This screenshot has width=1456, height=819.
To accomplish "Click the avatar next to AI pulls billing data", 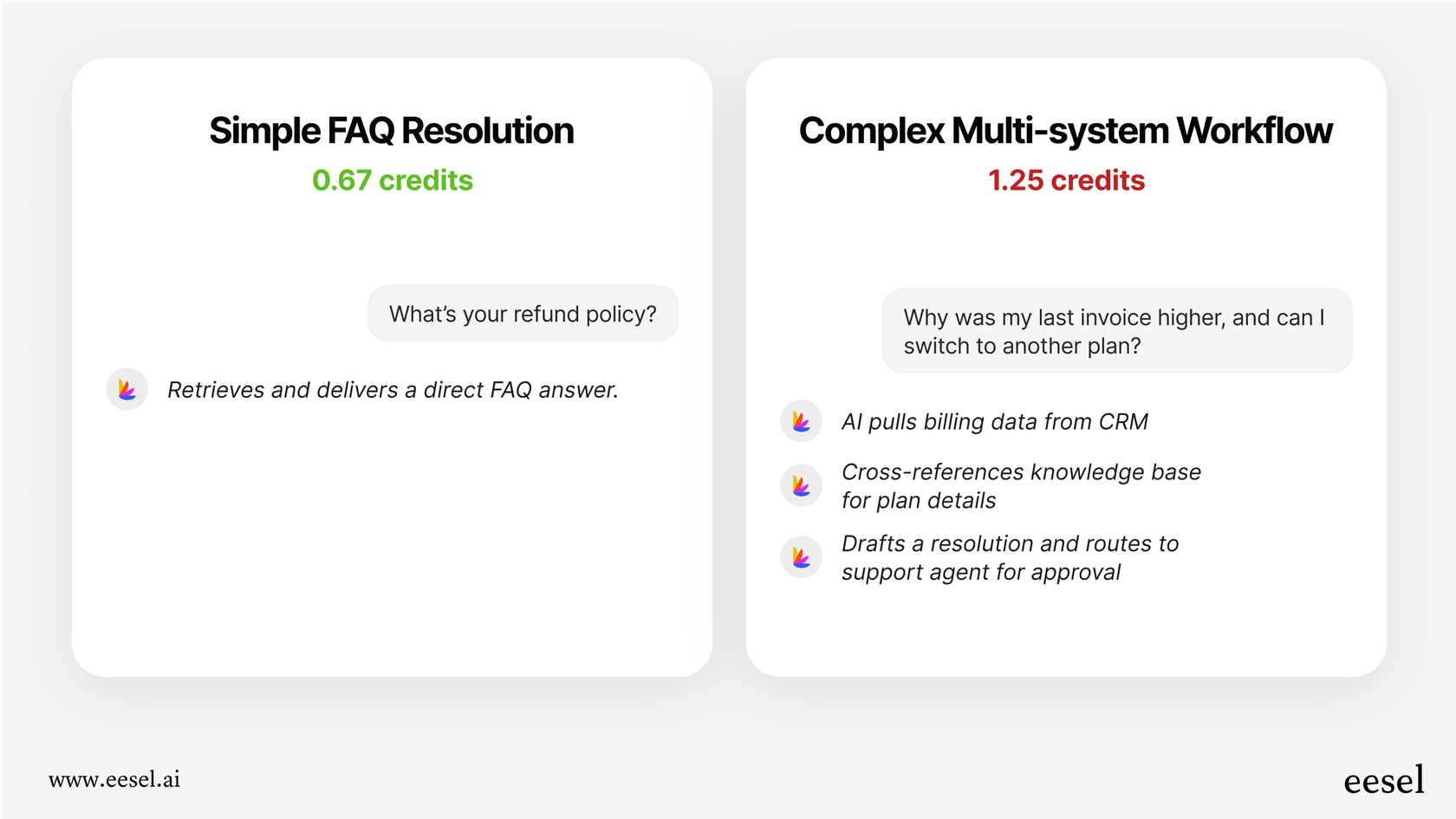I will point(802,421).
